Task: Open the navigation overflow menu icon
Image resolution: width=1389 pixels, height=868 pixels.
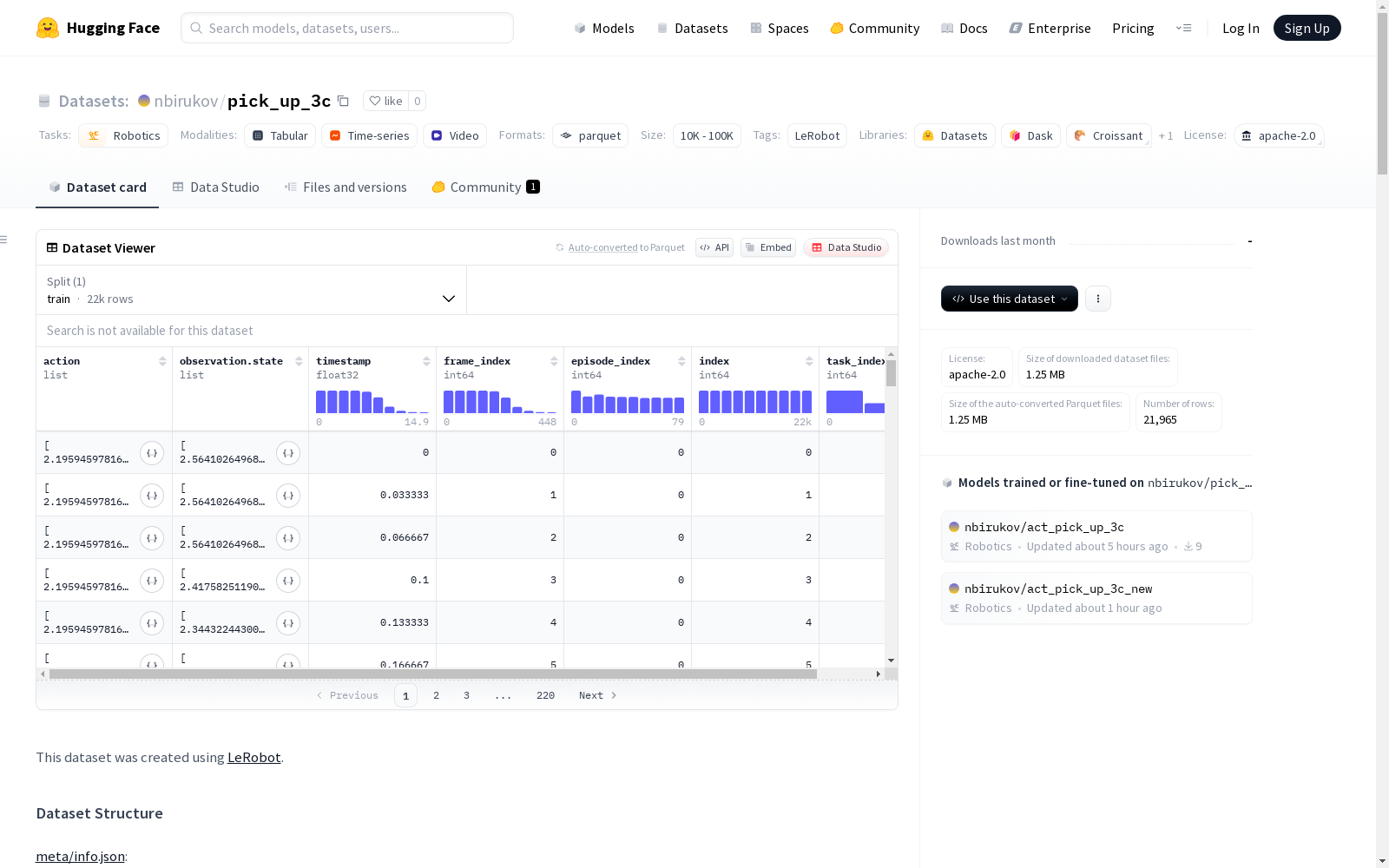Action: pos(1183,28)
